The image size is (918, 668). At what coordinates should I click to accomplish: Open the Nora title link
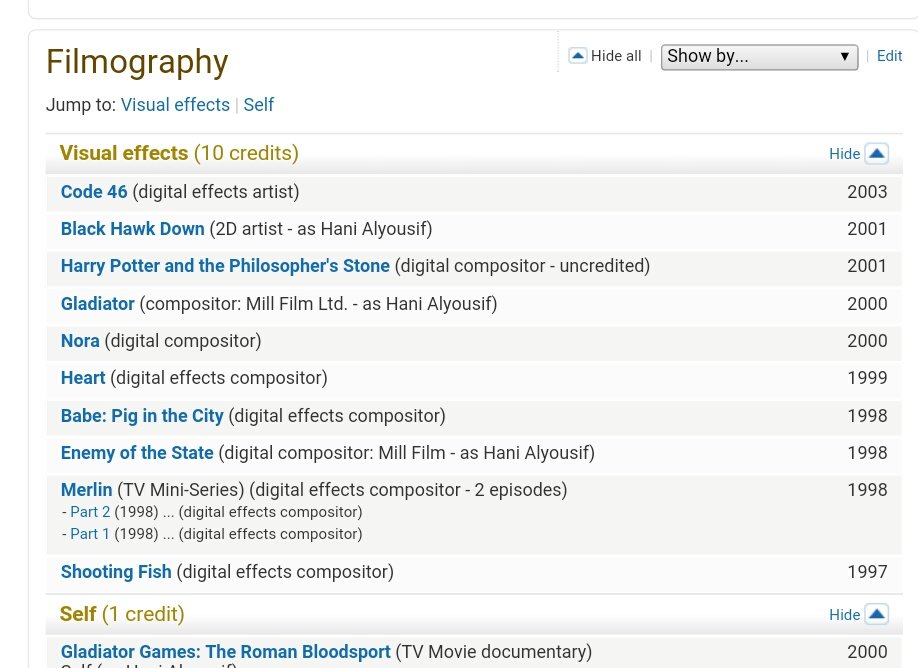click(80, 341)
